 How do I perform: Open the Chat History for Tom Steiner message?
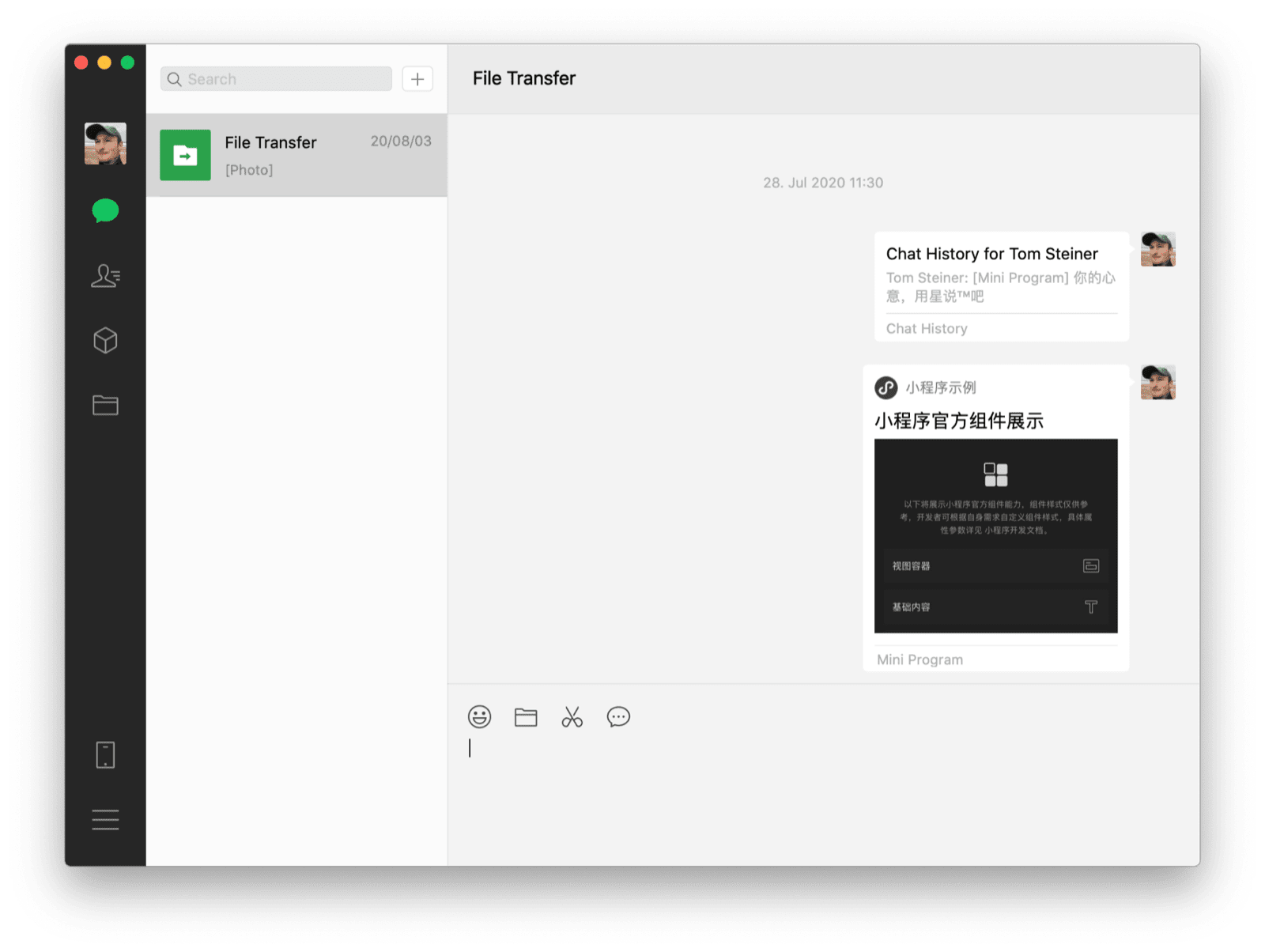1000,286
